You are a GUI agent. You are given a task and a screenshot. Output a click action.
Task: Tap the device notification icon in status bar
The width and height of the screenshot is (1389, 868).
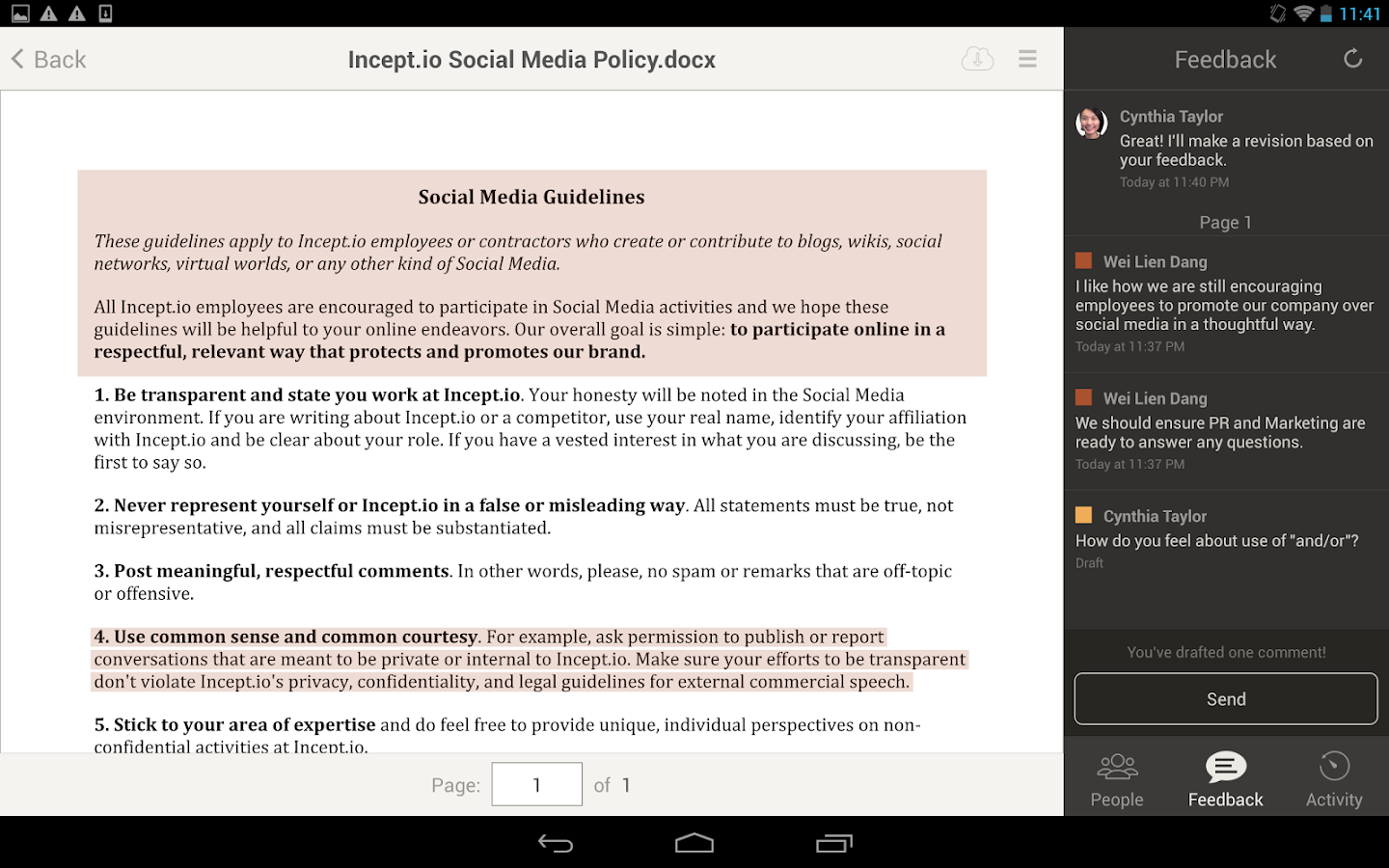pyautogui.click(x=105, y=14)
